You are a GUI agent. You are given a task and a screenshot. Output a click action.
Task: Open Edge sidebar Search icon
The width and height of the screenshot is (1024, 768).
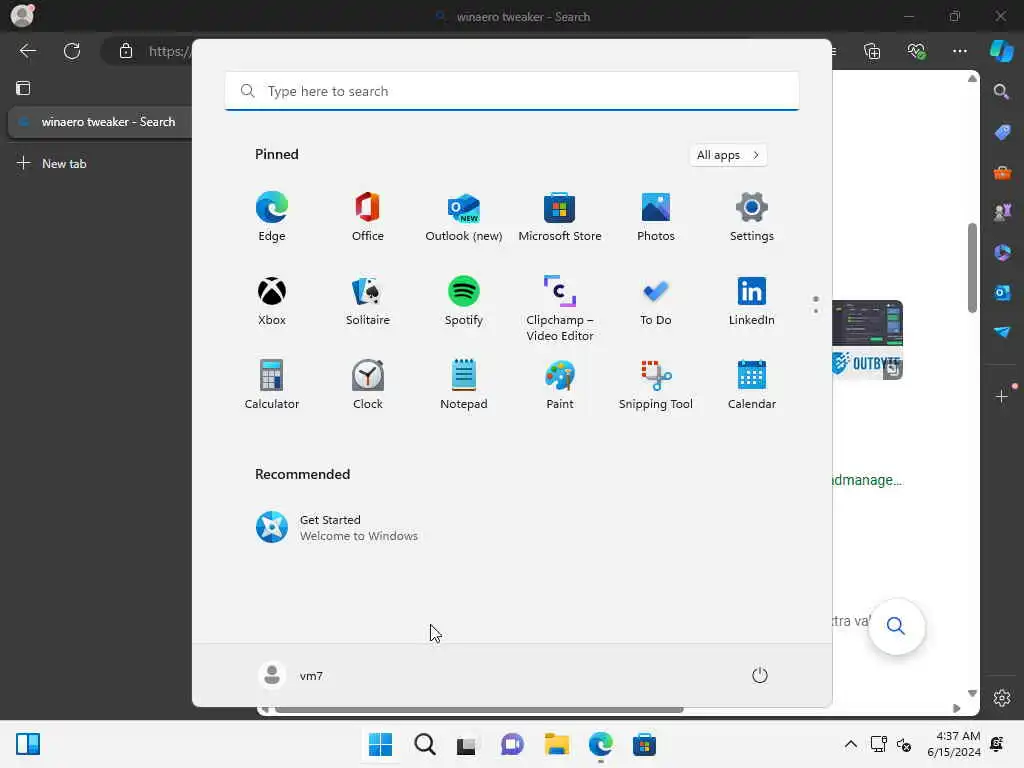pos(1002,91)
